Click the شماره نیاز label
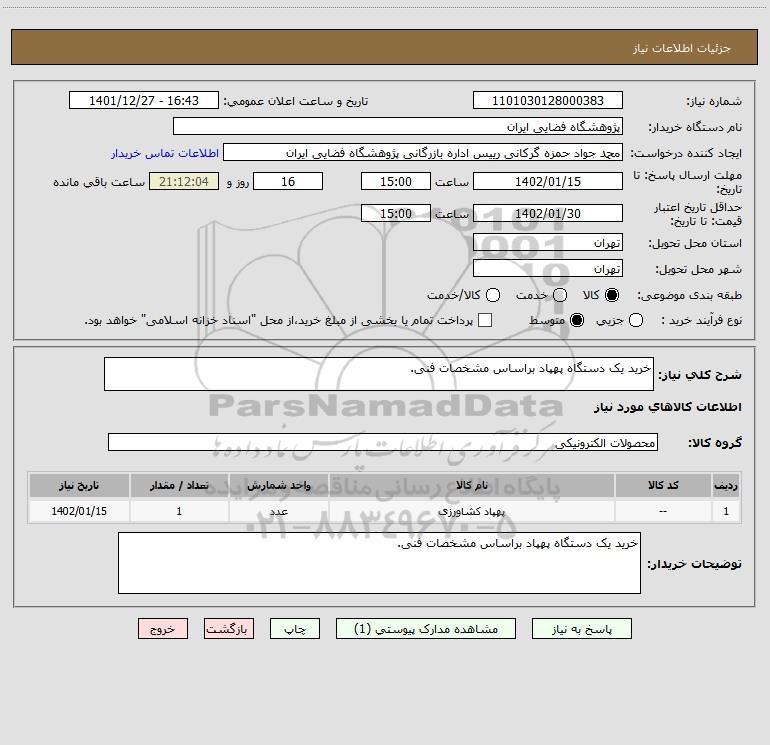The height and width of the screenshot is (745, 770). [x=714, y=101]
